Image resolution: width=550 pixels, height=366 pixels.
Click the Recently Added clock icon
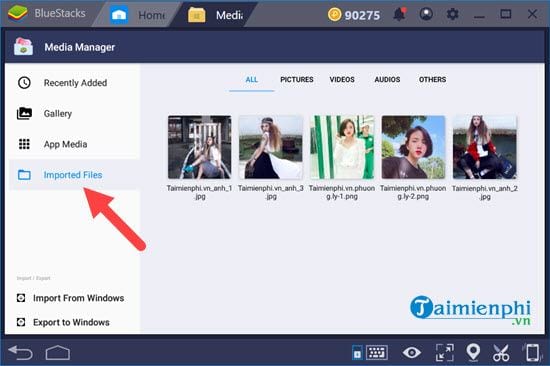(24, 83)
